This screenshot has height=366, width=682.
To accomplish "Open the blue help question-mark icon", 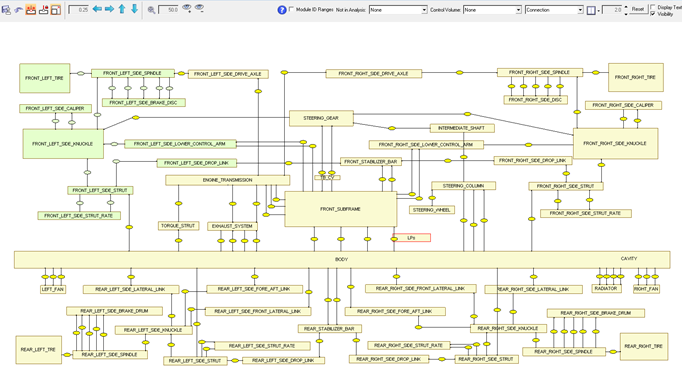I will tap(282, 10).
